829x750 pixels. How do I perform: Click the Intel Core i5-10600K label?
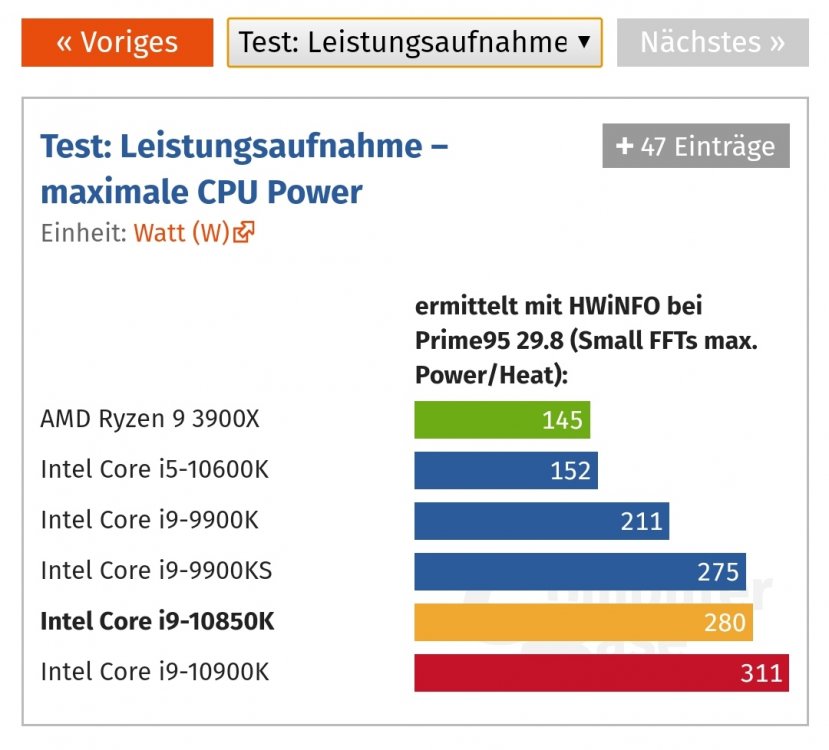155,469
